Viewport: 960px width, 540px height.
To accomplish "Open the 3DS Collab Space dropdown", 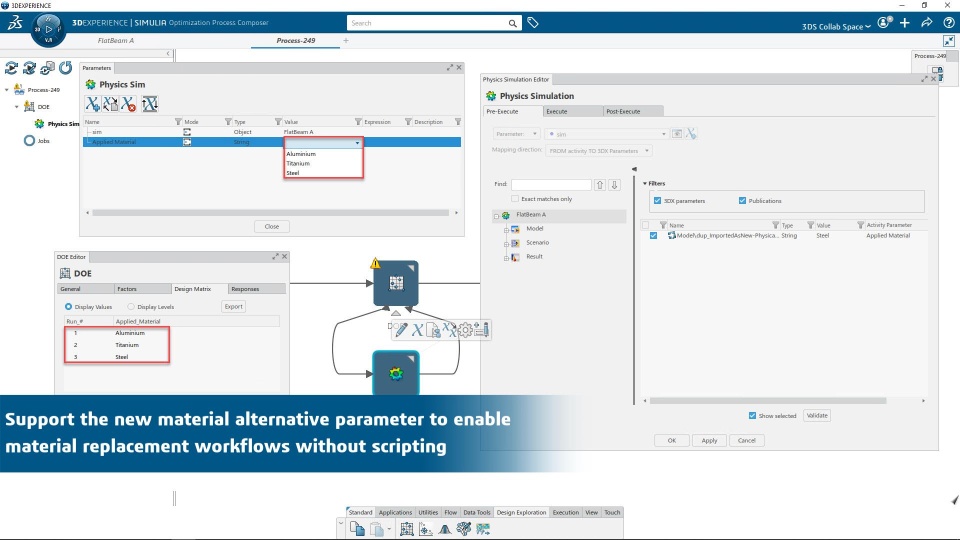I will [836, 27].
